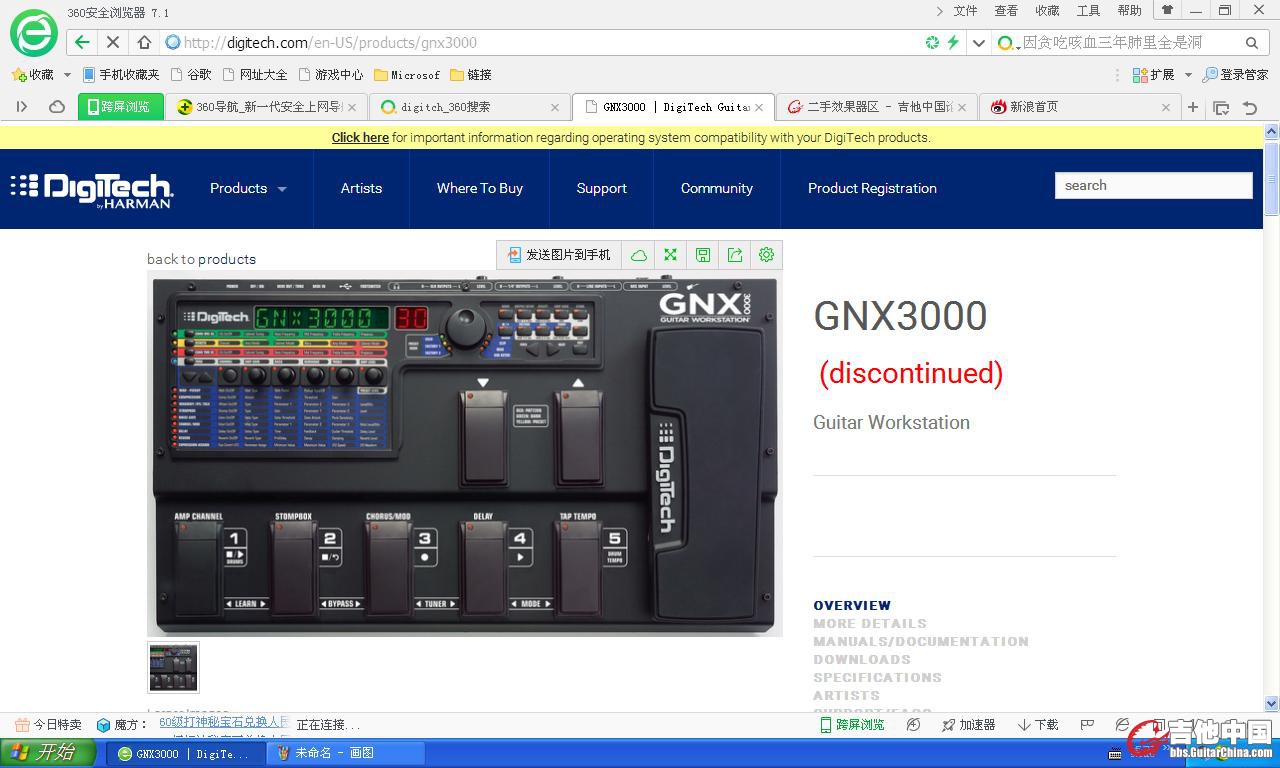Click the DigiTech by Harman logo

click(x=92, y=189)
